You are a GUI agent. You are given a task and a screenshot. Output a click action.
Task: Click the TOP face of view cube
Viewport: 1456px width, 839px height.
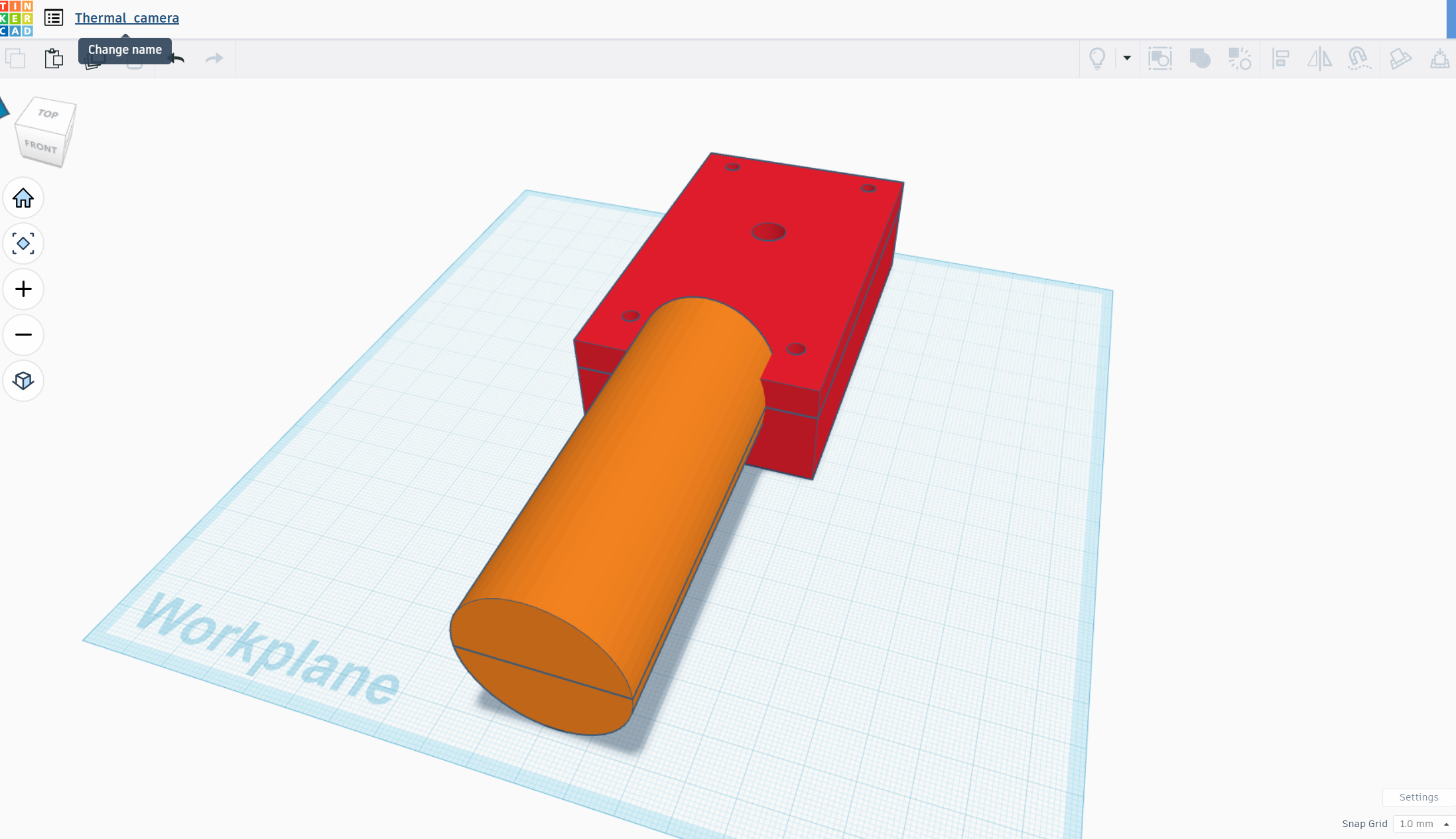(48, 113)
